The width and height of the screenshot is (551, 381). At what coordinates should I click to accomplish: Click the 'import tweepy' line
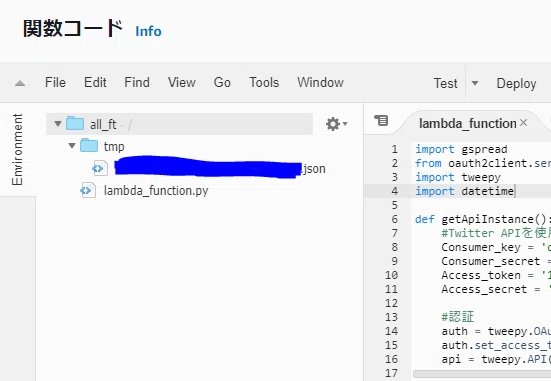(x=458, y=177)
